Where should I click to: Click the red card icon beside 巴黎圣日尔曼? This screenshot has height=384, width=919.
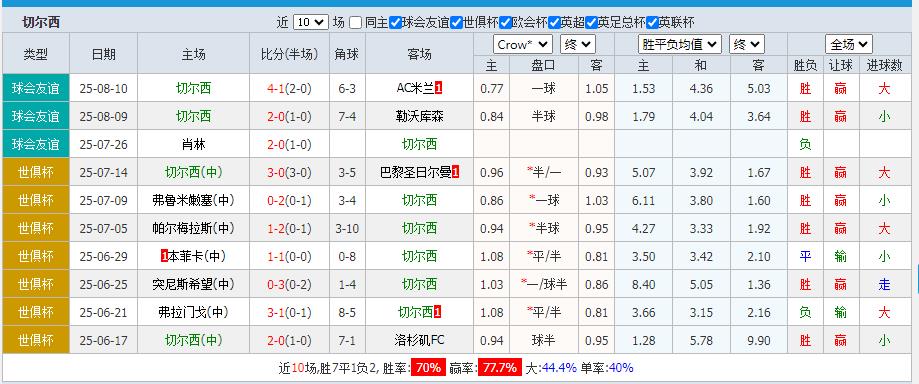tap(455, 172)
